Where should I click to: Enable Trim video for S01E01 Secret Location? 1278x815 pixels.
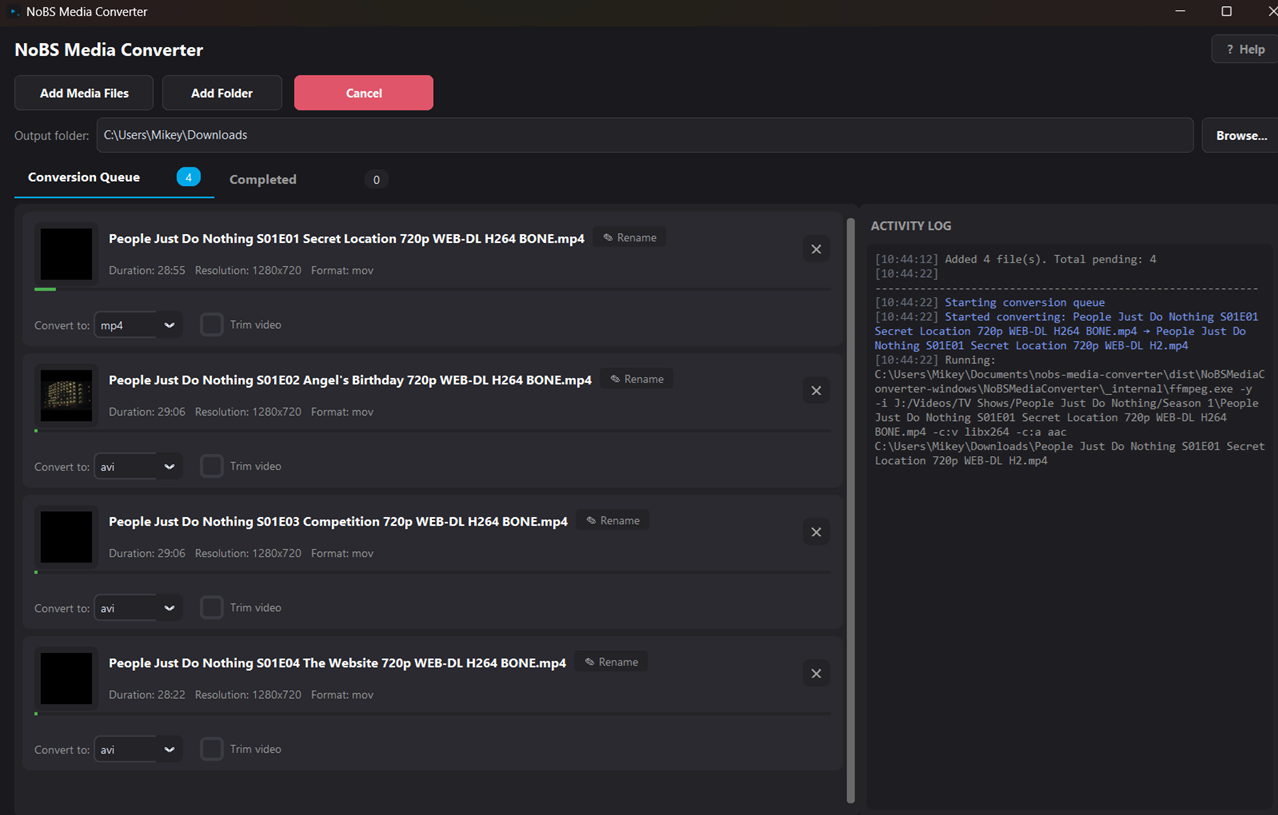pos(211,324)
